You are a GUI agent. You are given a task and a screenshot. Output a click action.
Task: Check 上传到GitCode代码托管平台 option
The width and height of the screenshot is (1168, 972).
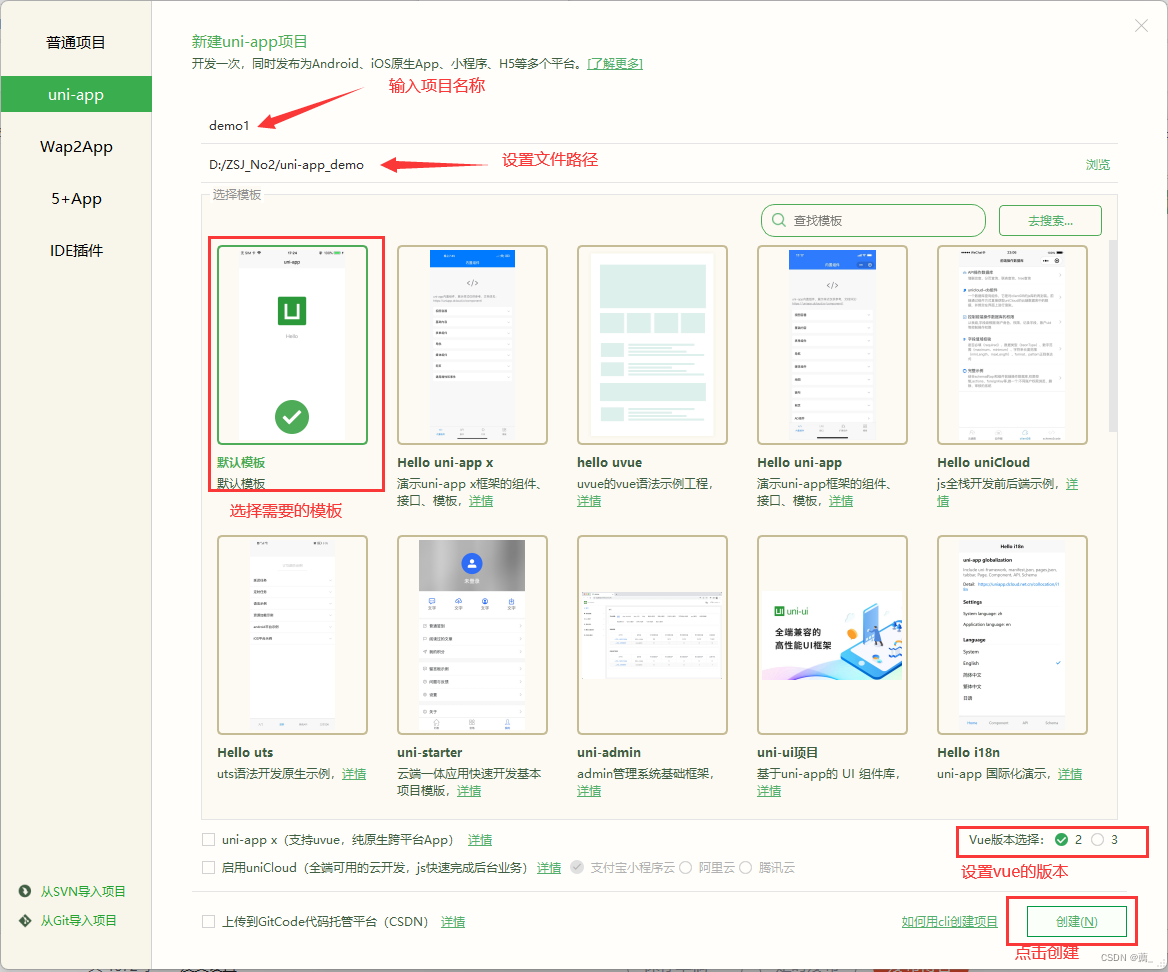coord(209,922)
